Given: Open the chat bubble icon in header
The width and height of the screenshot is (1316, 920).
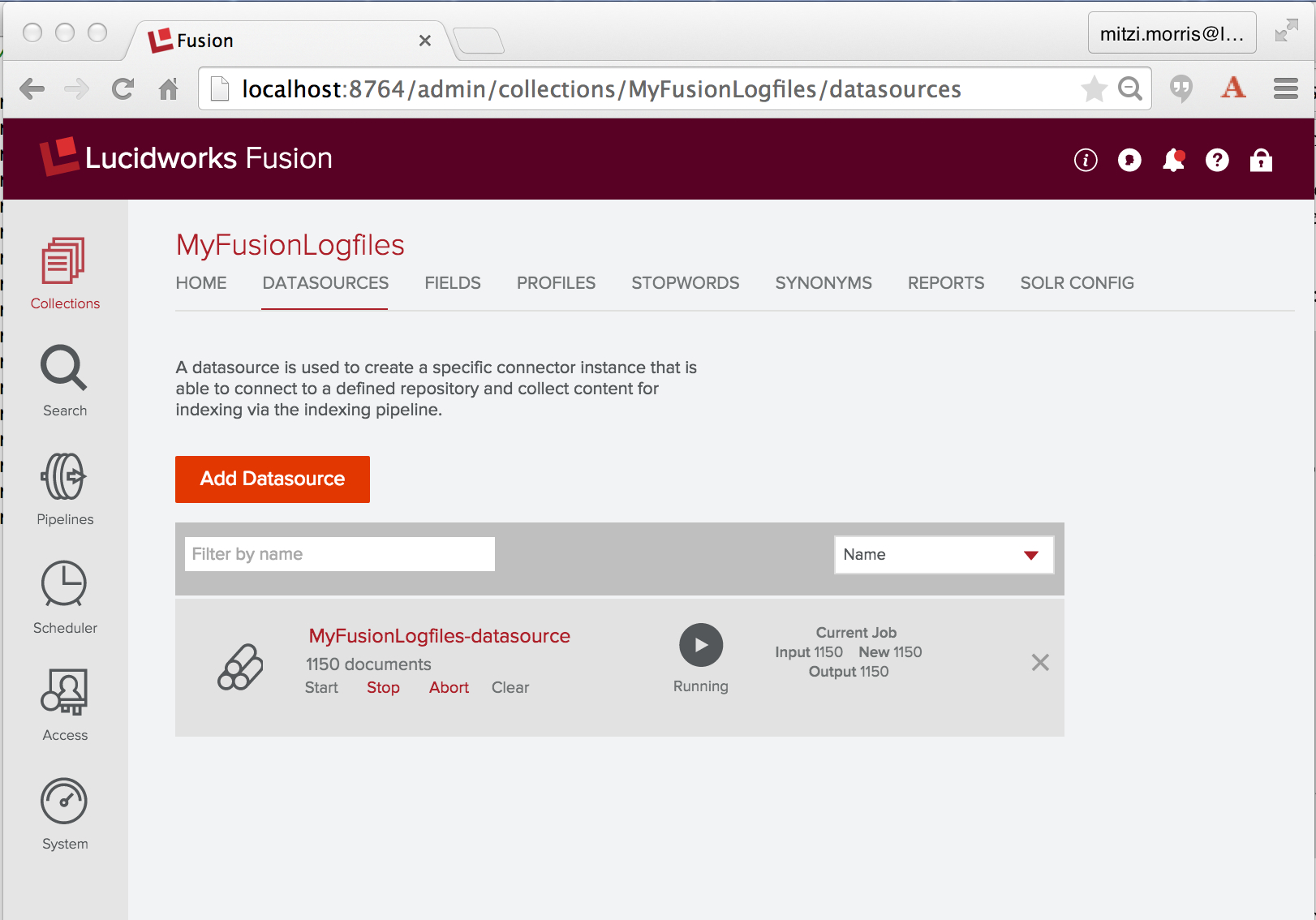Looking at the screenshot, I should point(1129,160).
